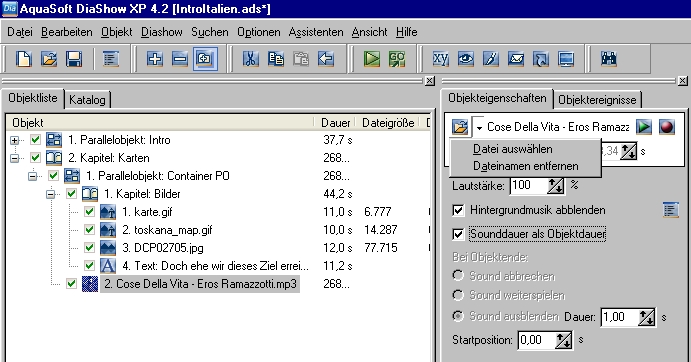Expand the 1. Parallelobjekt: Intro tree node
The width and height of the screenshot is (691, 362).
pyautogui.click(x=15, y=140)
